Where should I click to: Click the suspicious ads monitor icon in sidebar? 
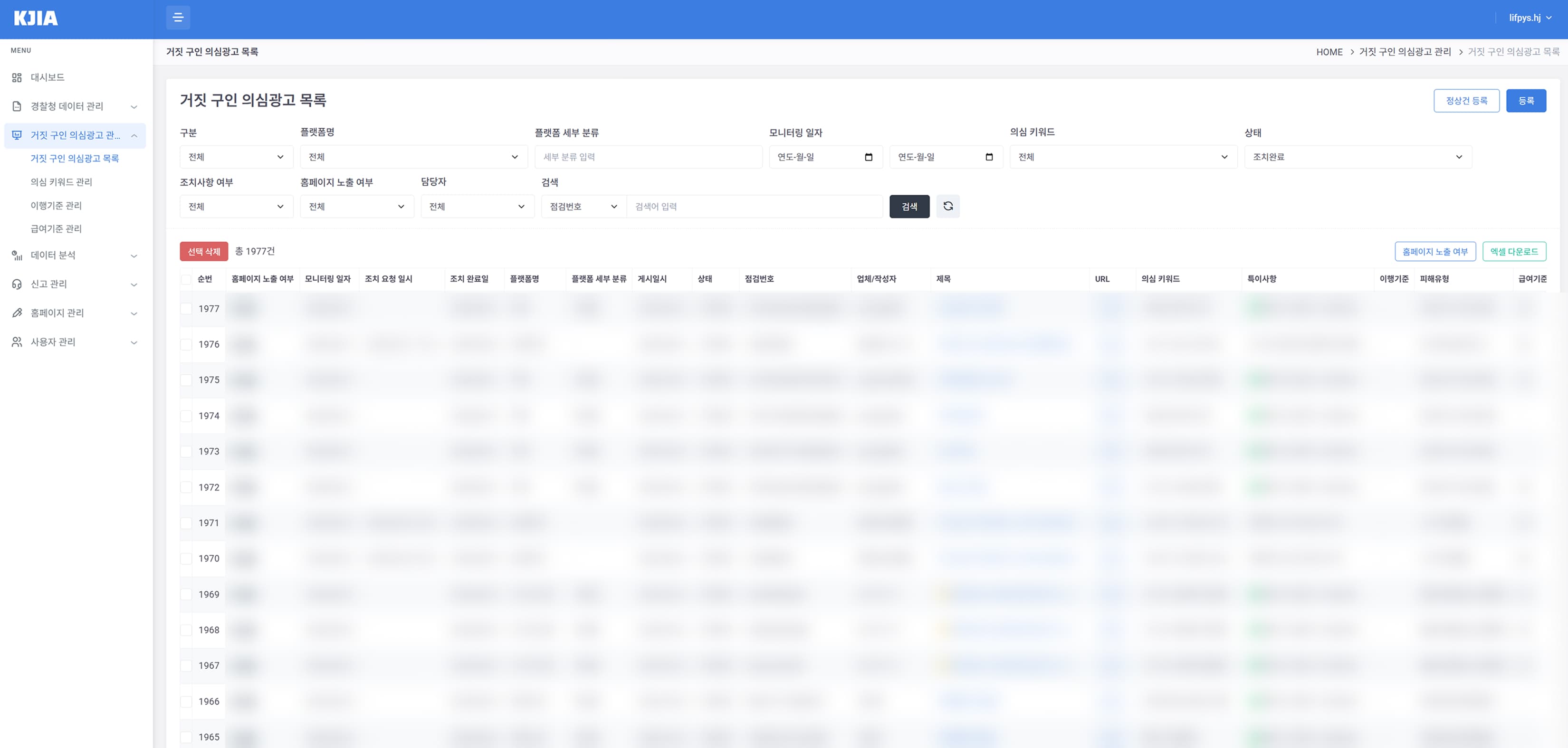click(17, 135)
